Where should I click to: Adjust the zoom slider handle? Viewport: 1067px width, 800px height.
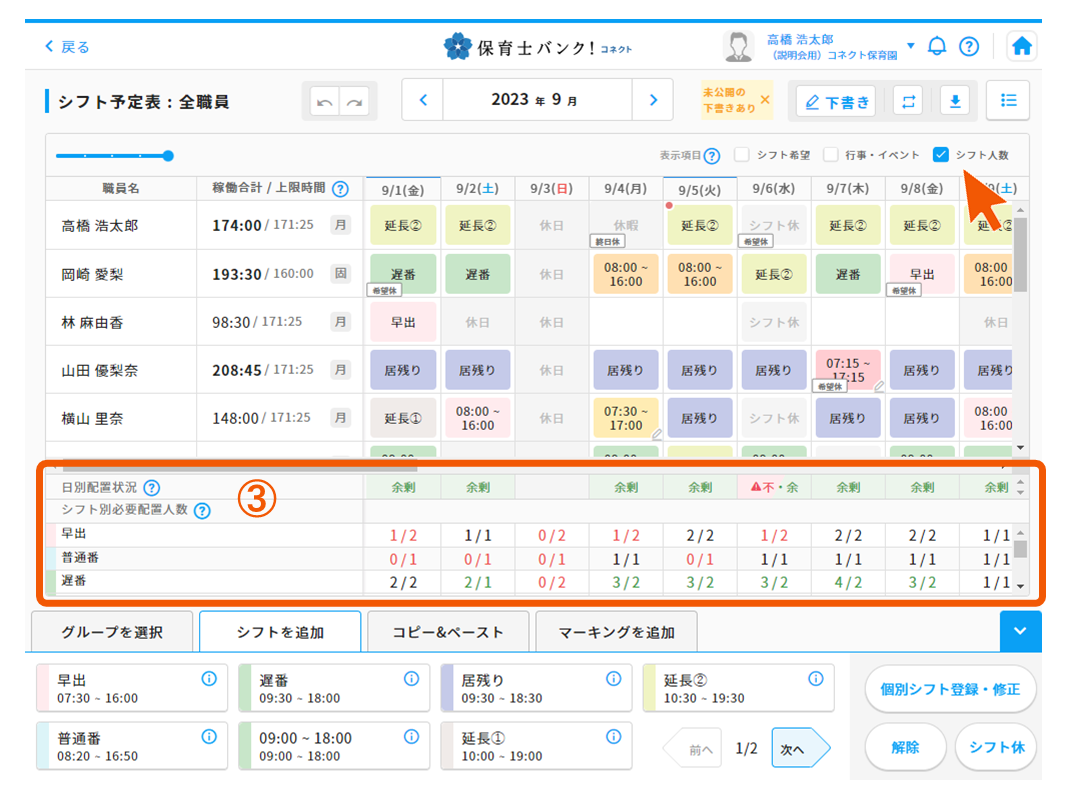pos(168,155)
